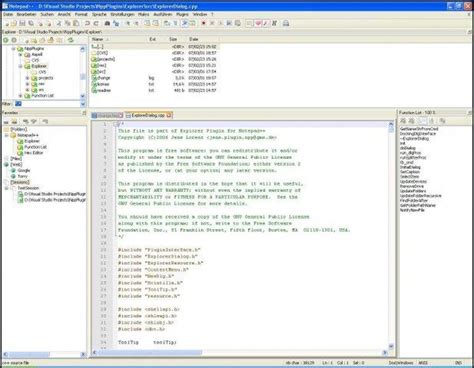The height and width of the screenshot is (368, 474).
Task: Collapse the Explorer folder node in tree
Action: (20, 66)
